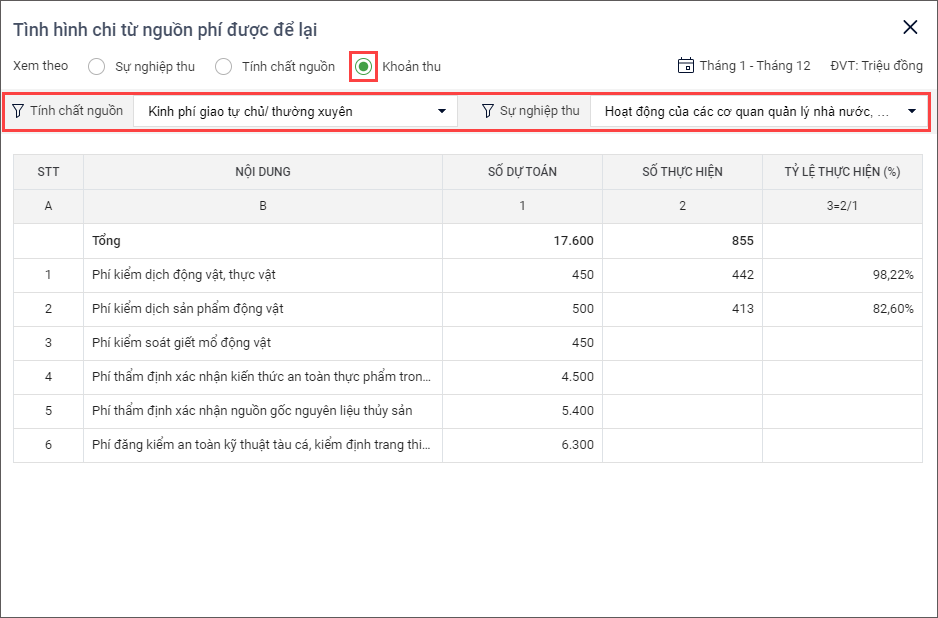Click the NỘI DUNG column header
938x618 pixels.
pyautogui.click(x=263, y=172)
